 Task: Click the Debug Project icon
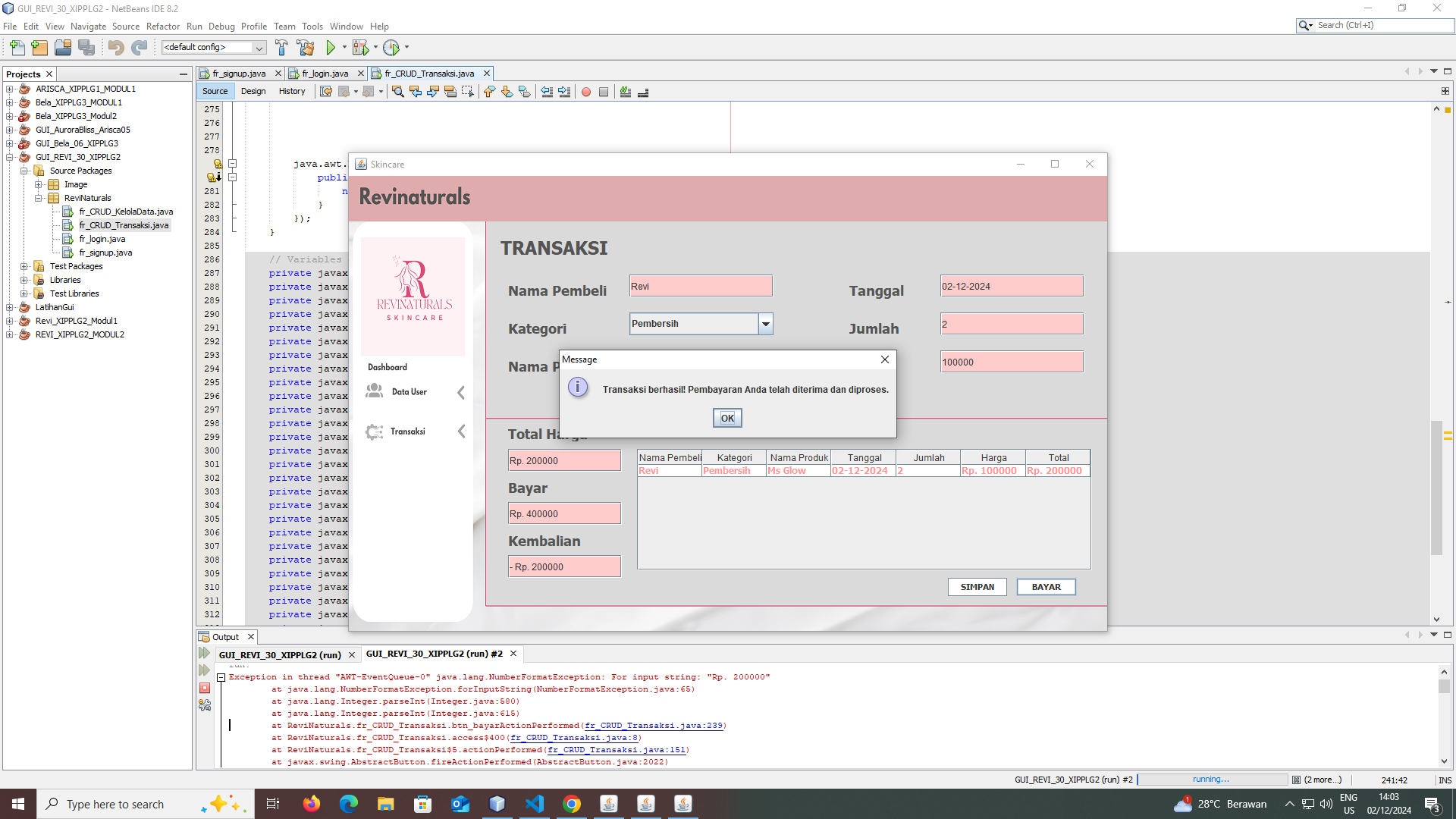(360, 48)
